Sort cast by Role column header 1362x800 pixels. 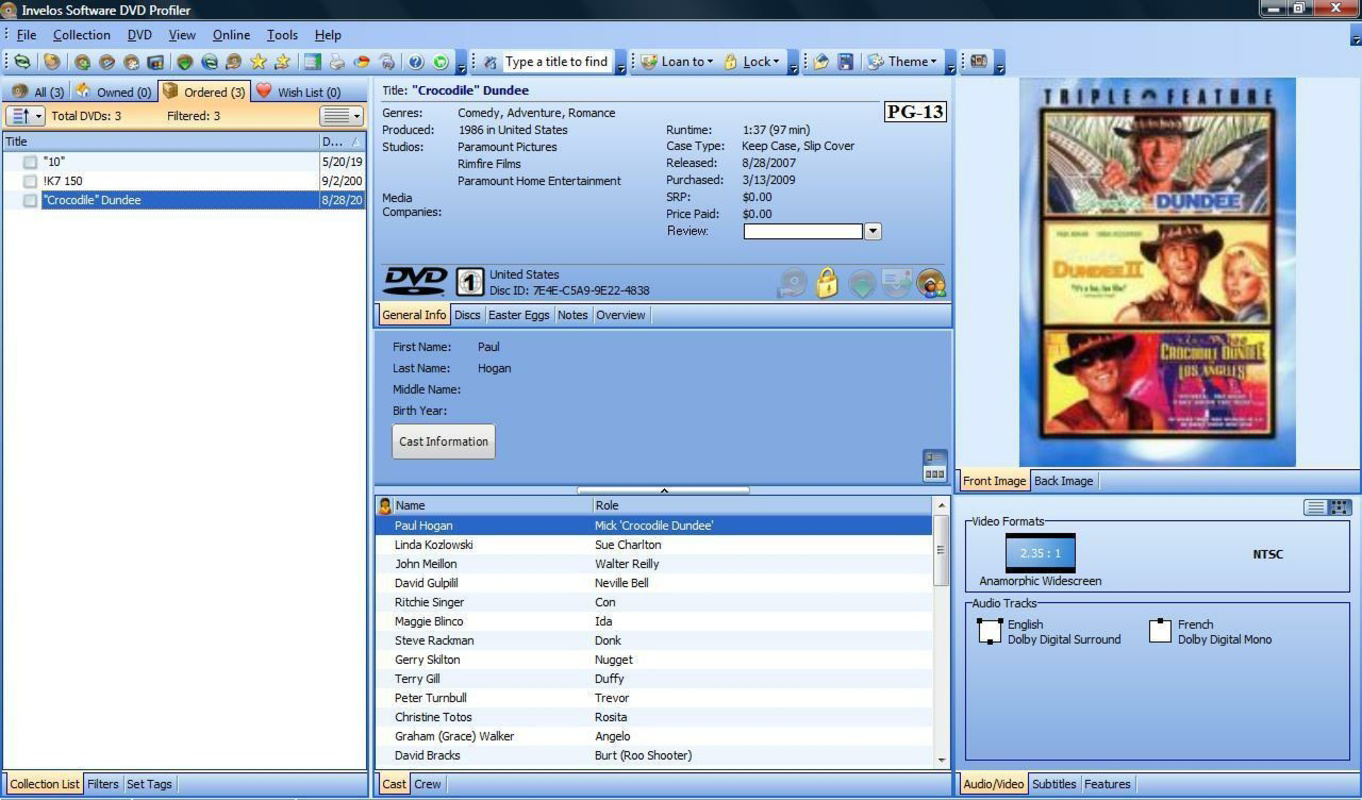(x=763, y=506)
